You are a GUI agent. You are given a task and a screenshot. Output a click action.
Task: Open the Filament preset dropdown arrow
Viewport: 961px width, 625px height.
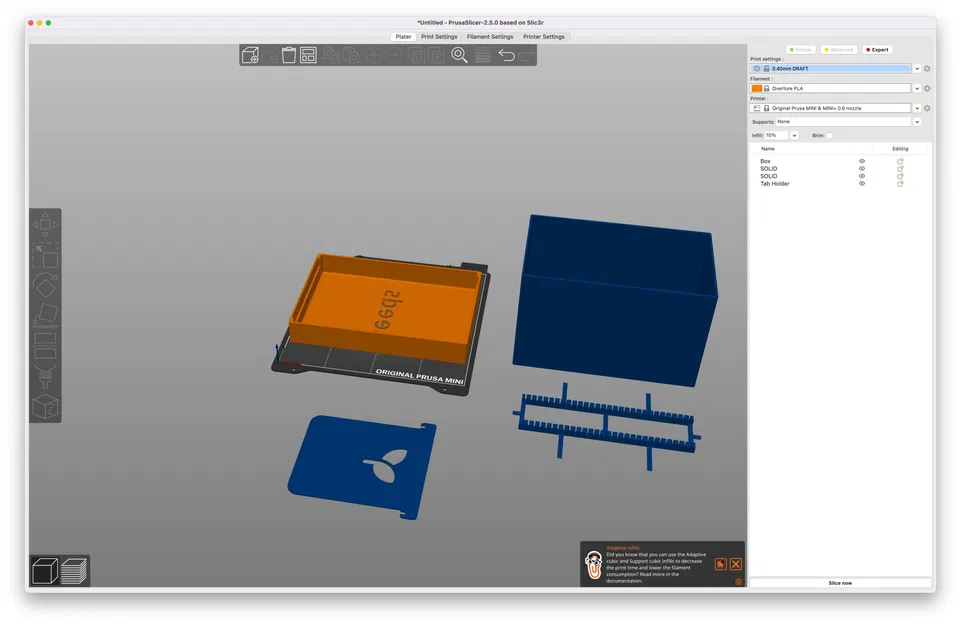tap(917, 88)
